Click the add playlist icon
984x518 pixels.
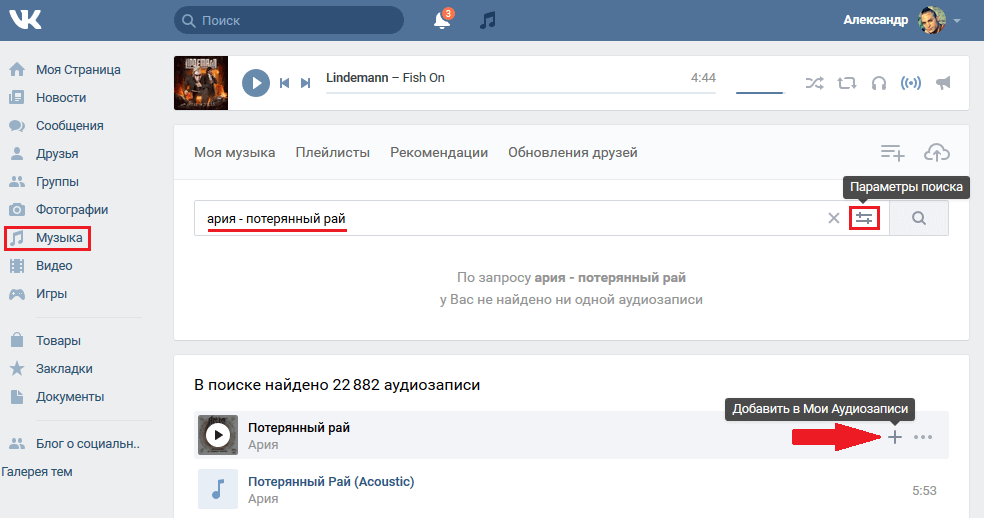tap(892, 153)
